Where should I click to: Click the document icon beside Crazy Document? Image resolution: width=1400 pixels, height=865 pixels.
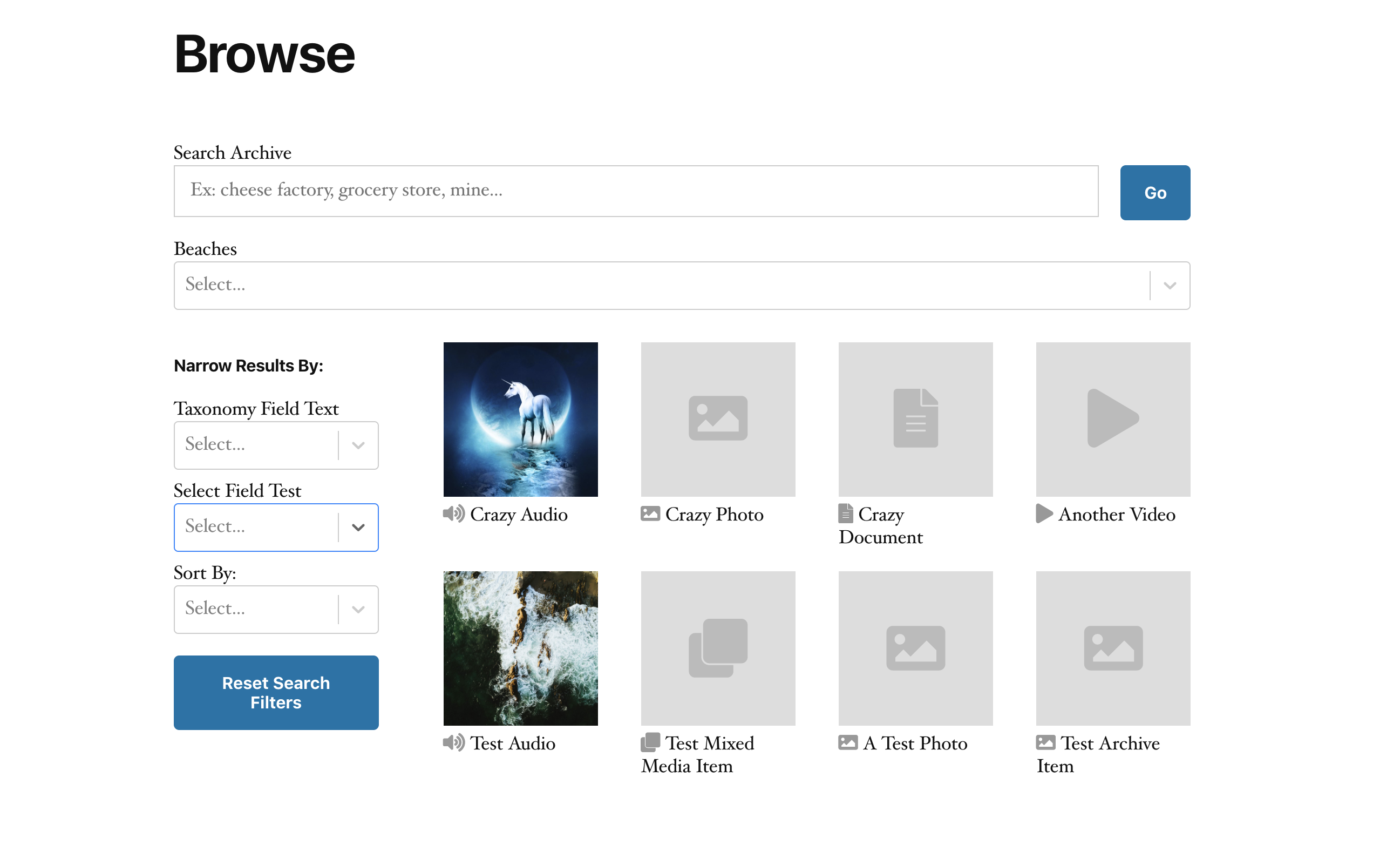tap(846, 513)
